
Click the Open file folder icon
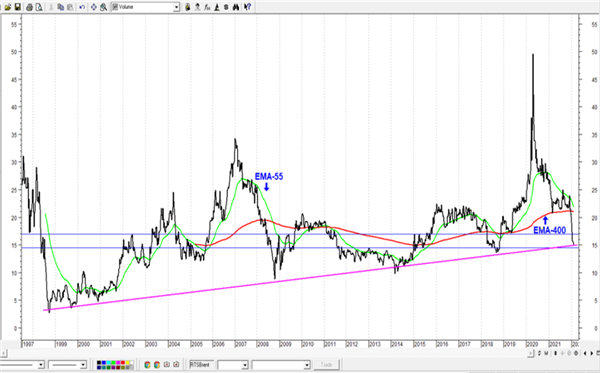tap(8, 7)
